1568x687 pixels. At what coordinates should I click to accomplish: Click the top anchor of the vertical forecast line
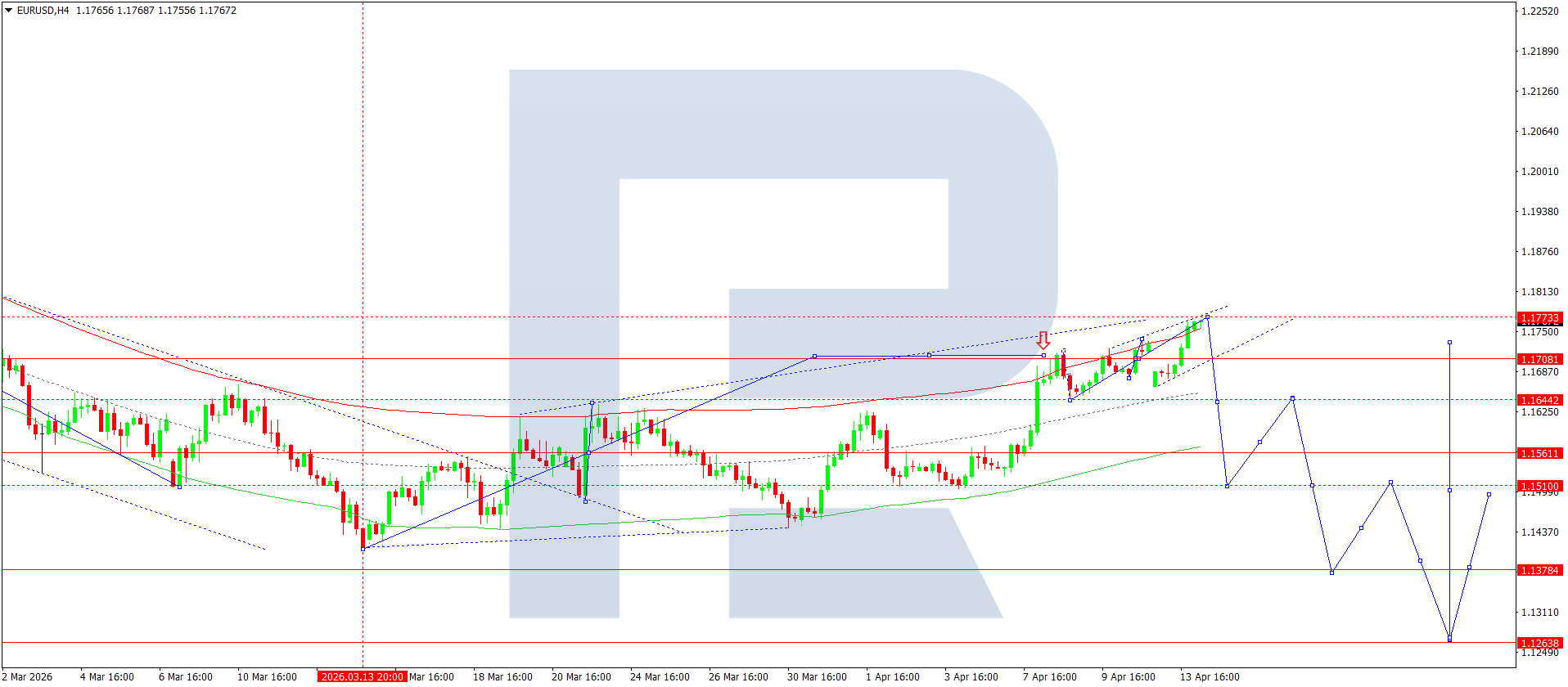click(1449, 342)
